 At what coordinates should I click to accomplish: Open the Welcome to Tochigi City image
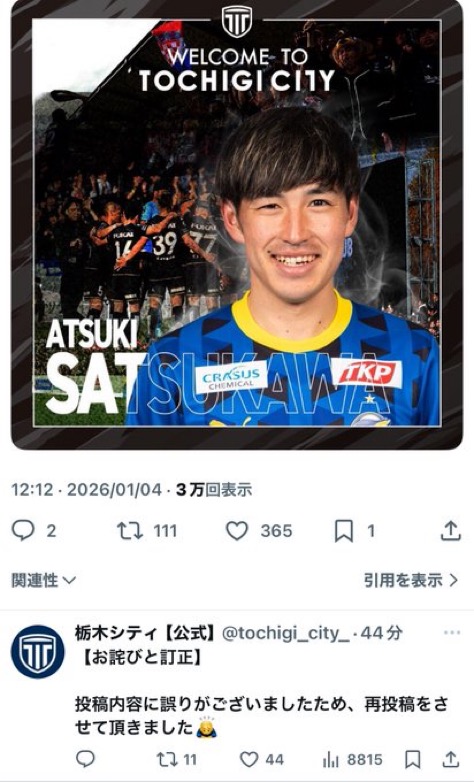click(x=237, y=225)
